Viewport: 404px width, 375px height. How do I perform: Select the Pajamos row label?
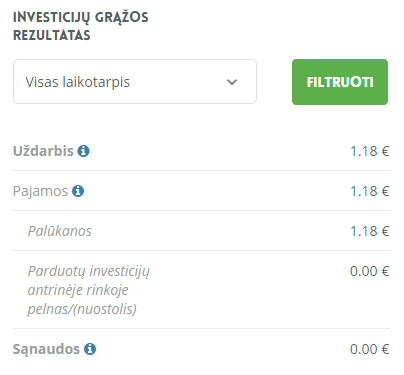40,191
